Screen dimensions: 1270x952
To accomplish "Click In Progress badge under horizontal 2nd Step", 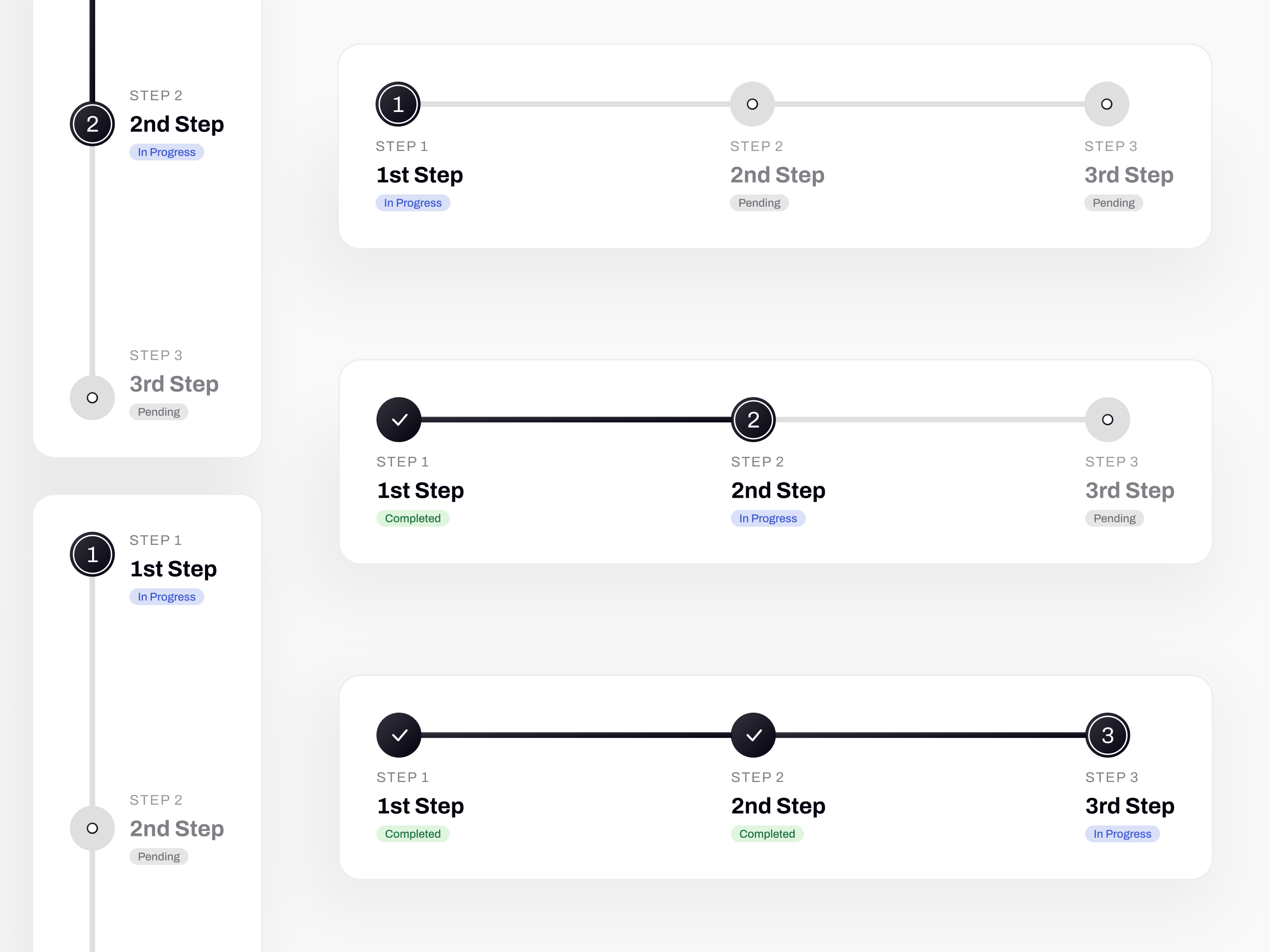I will click(x=768, y=518).
